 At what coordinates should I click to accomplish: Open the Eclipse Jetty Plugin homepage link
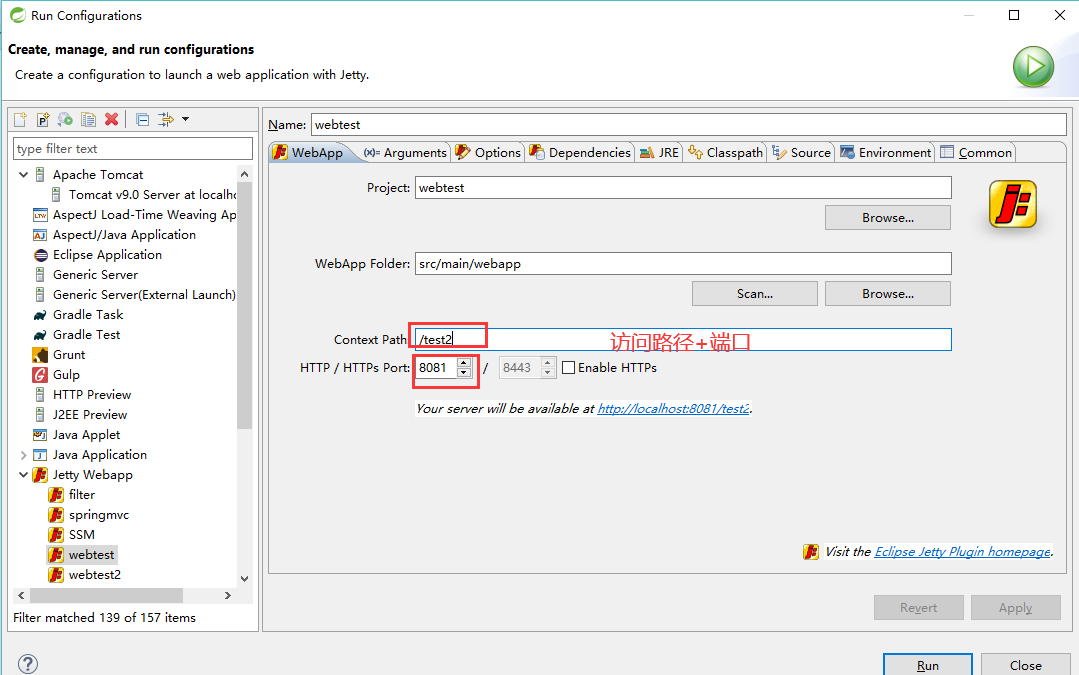(x=963, y=552)
